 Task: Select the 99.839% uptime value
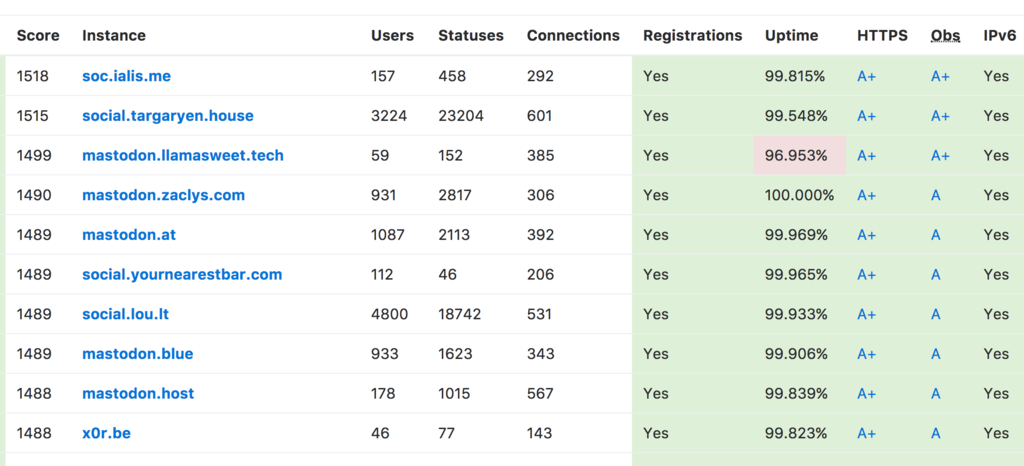796,394
